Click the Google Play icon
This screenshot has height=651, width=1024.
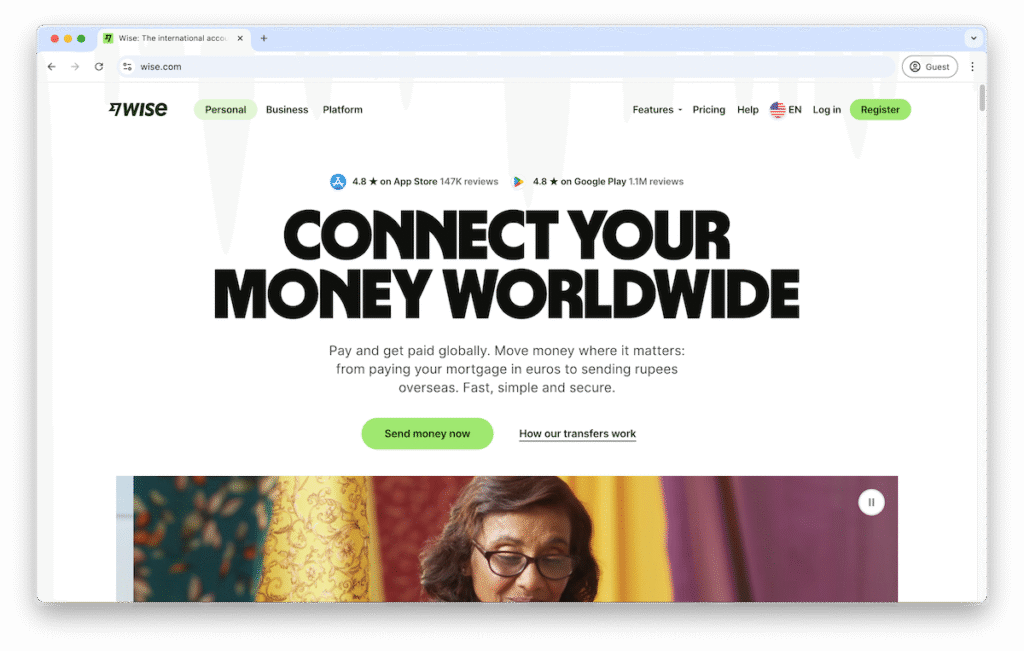[518, 182]
